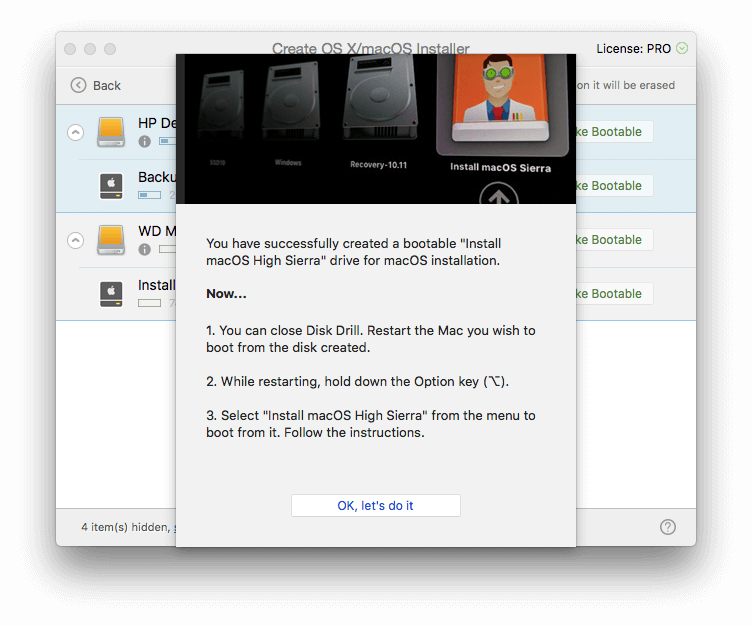The image size is (752, 626).
Task: Collapse the WD drive disclosure chevron
Action: point(76,240)
